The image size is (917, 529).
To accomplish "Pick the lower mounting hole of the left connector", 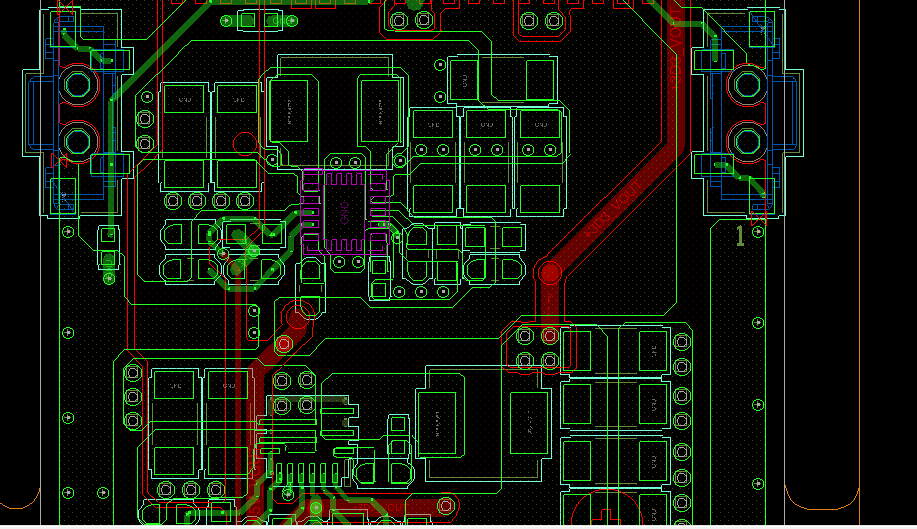I will pyautogui.click(x=78, y=141).
